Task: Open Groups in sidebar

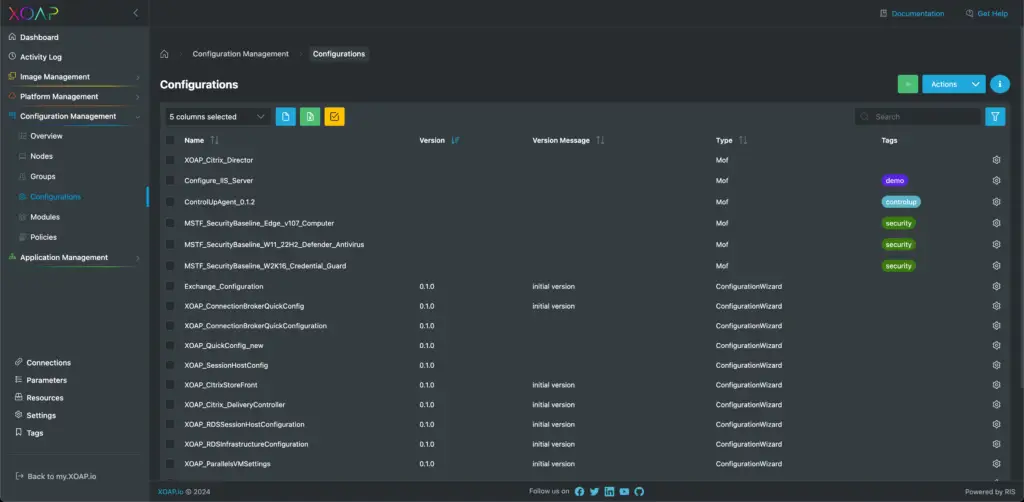Action: [42, 177]
